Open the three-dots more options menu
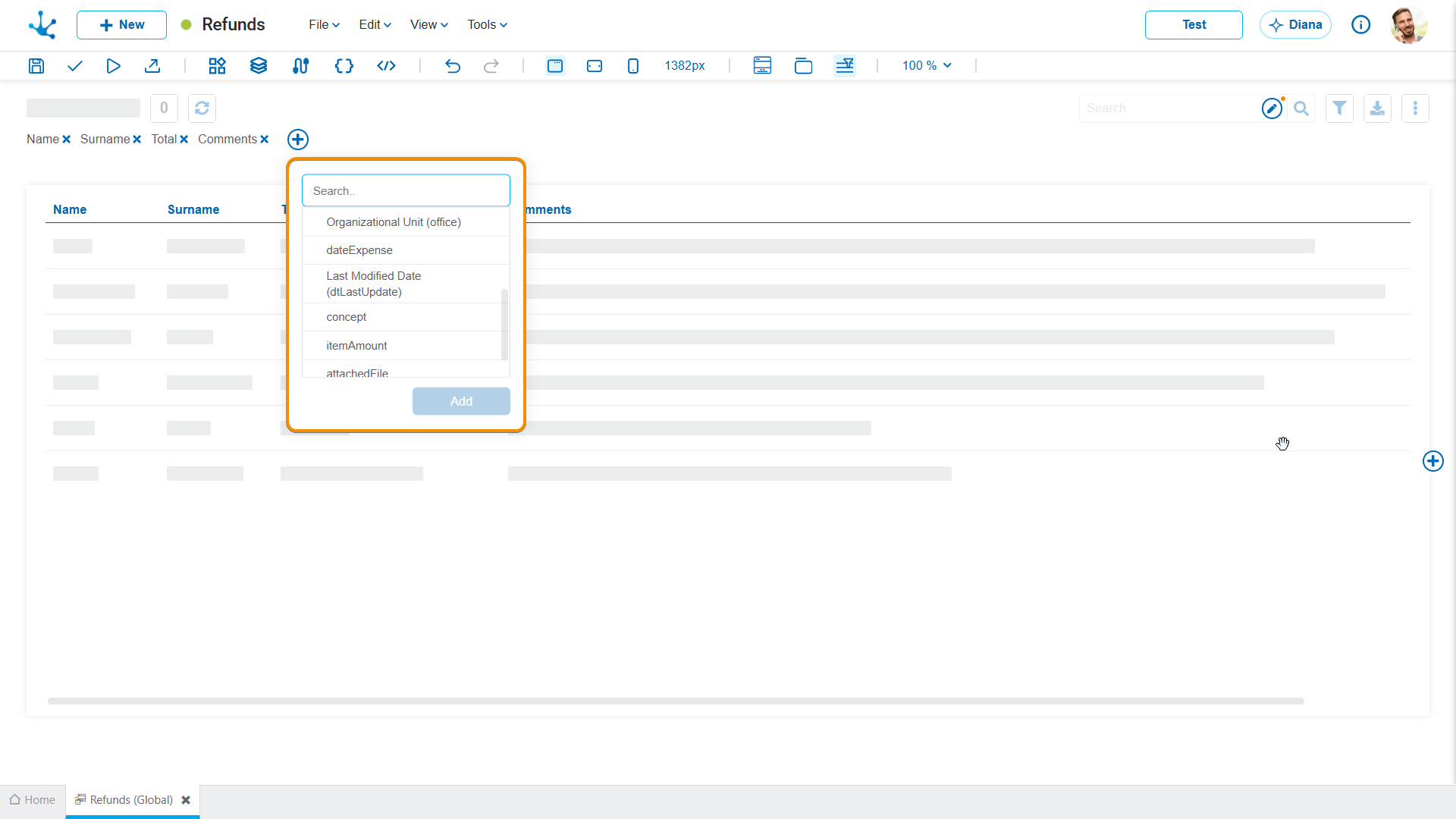Image resolution: width=1456 pixels, height=819 pixels. click(x=1416, y=108)
